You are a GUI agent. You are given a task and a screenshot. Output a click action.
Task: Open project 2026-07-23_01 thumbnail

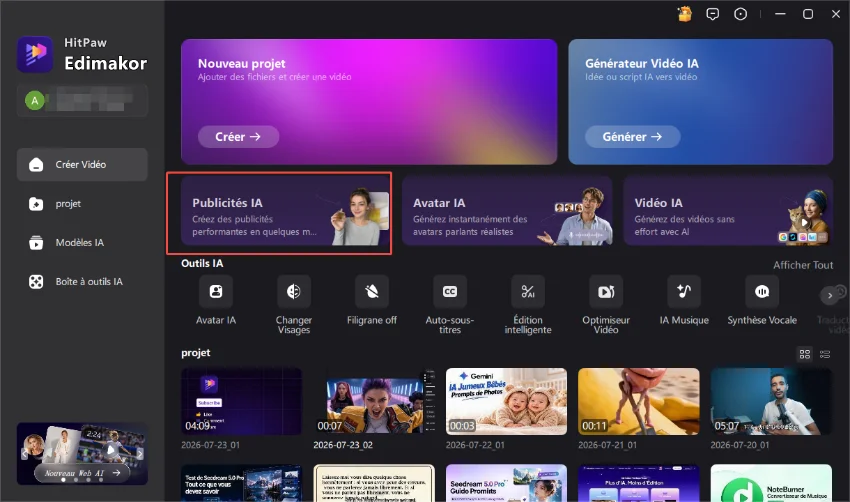point(242,401)
